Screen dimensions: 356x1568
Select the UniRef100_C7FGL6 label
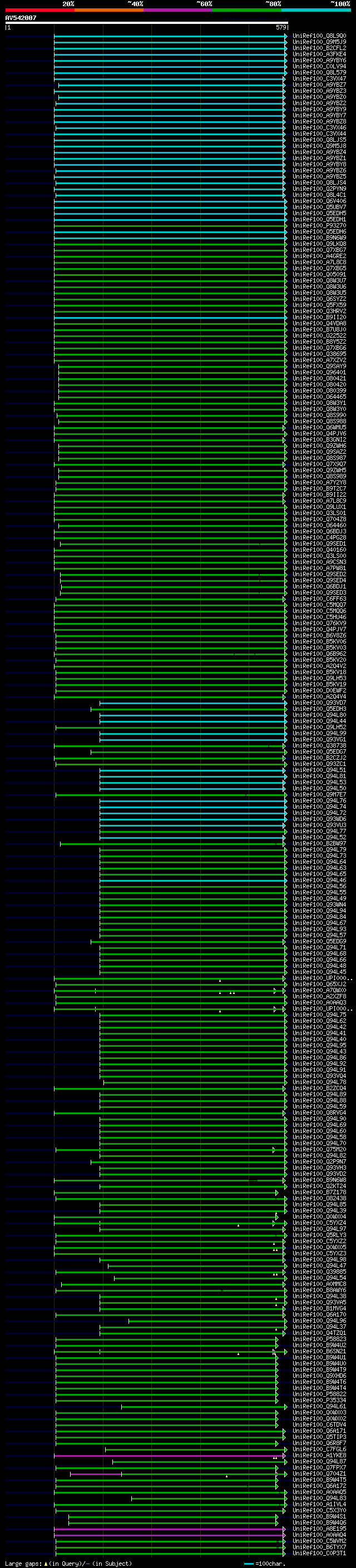tap(319, 1450)
